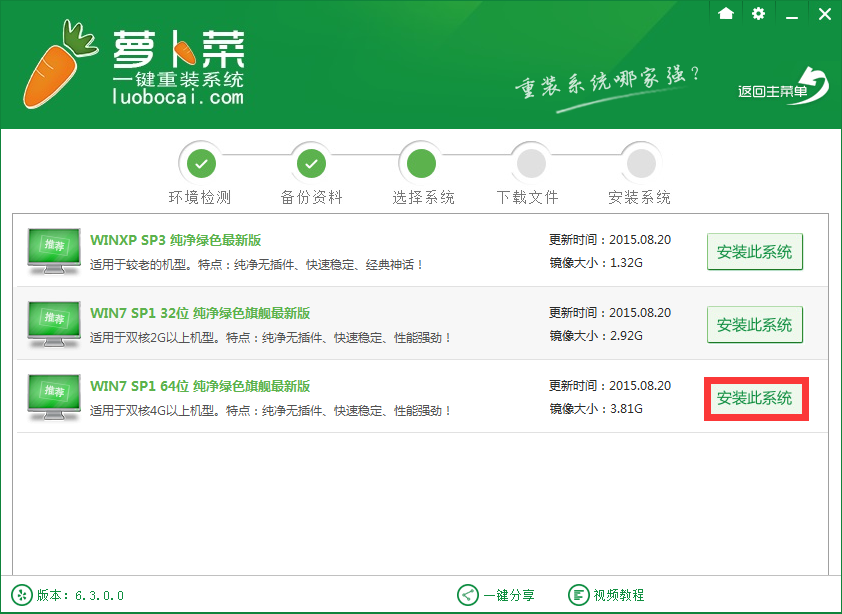Click the monitor icon for WINXP SP3

tap(54, 251)
